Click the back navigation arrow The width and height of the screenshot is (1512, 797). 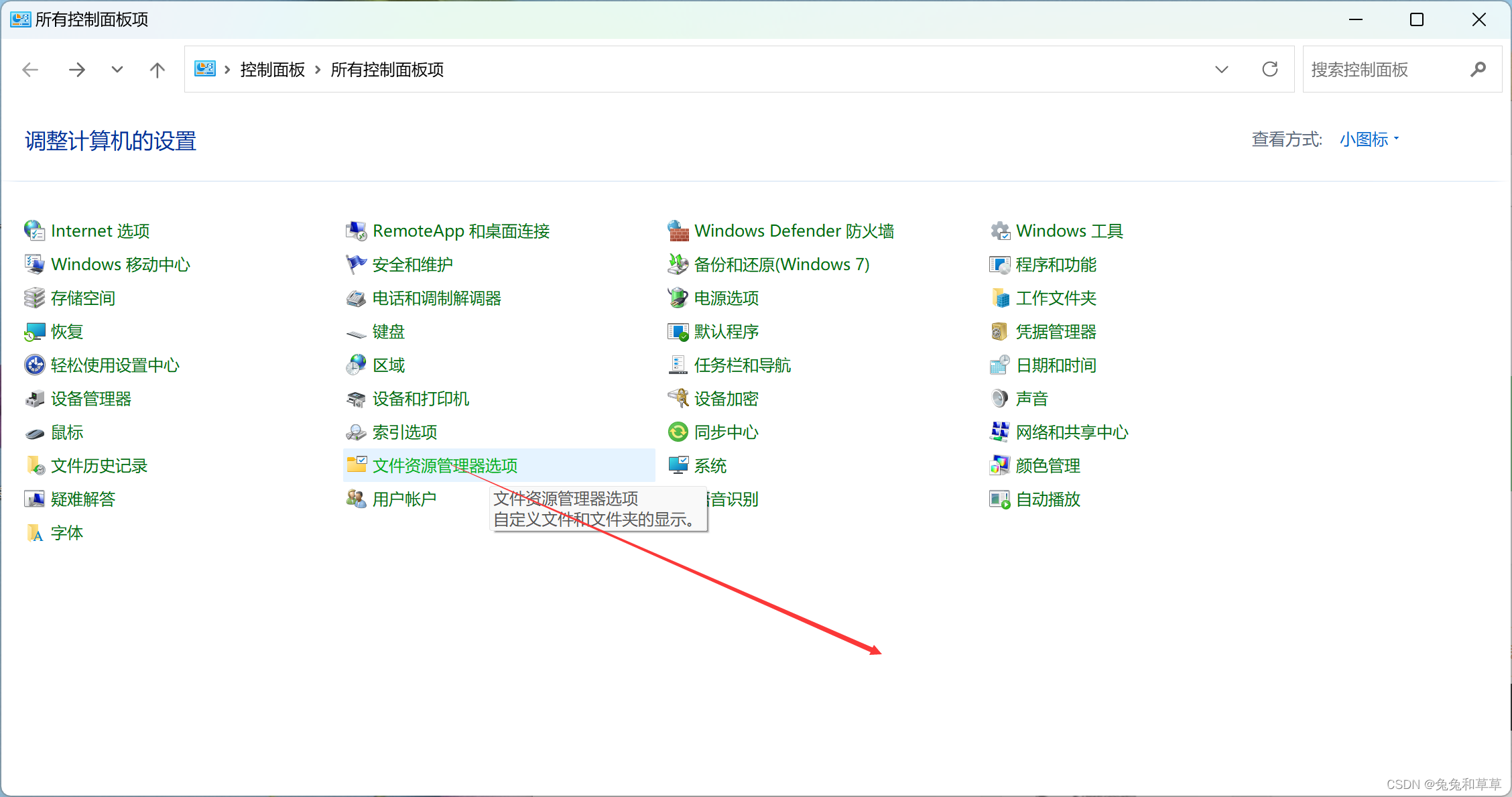pyautogui.click(x=30, y=69)
